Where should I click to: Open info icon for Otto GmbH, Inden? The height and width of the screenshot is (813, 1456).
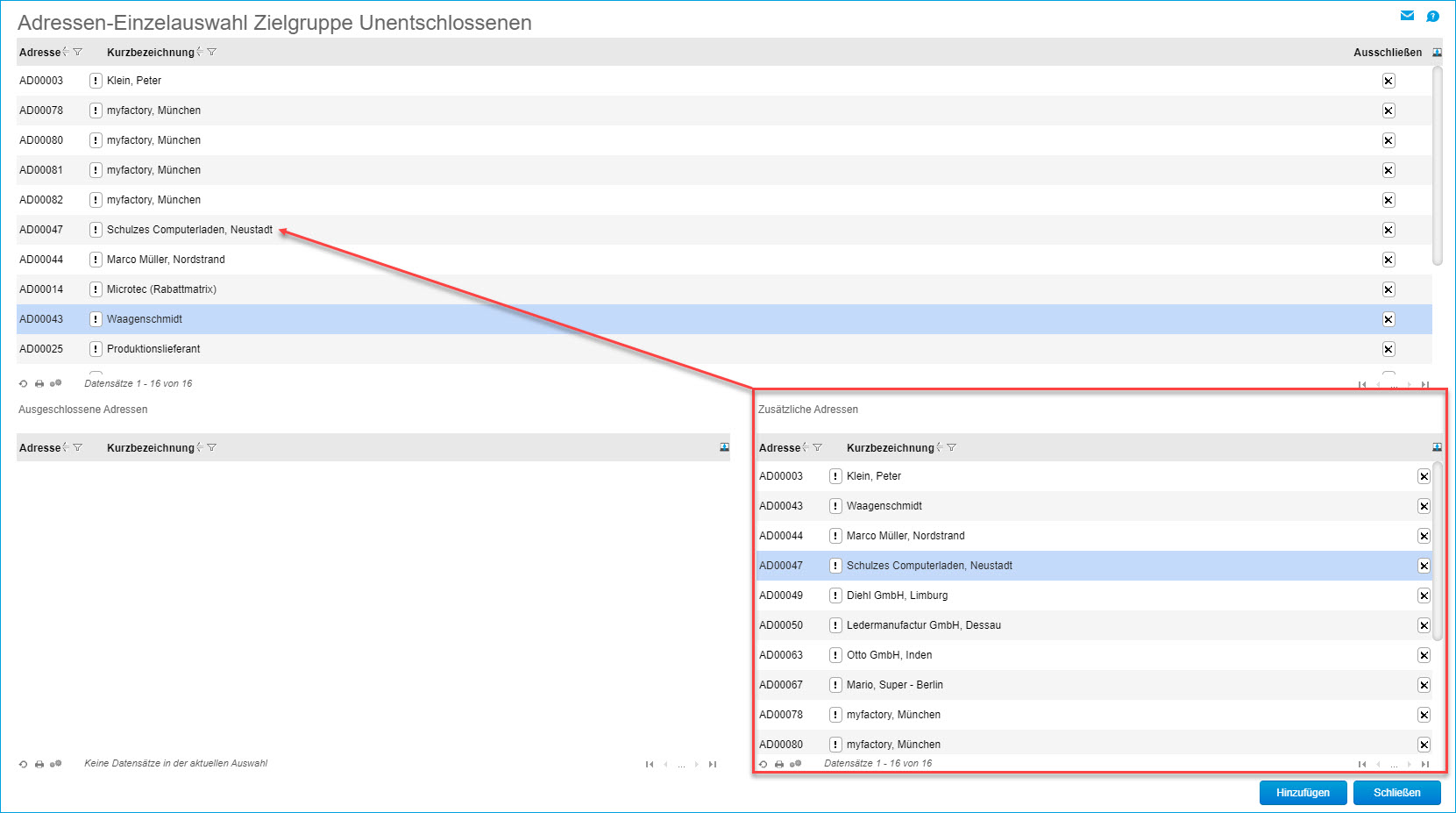[835, 655]
